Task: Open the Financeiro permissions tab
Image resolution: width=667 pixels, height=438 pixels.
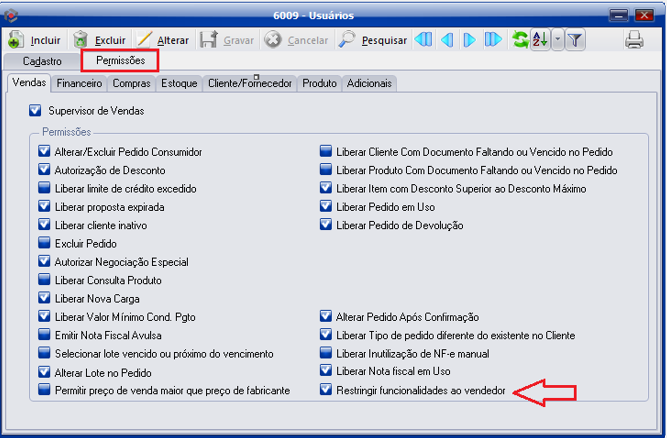Action: pos(79,84)
